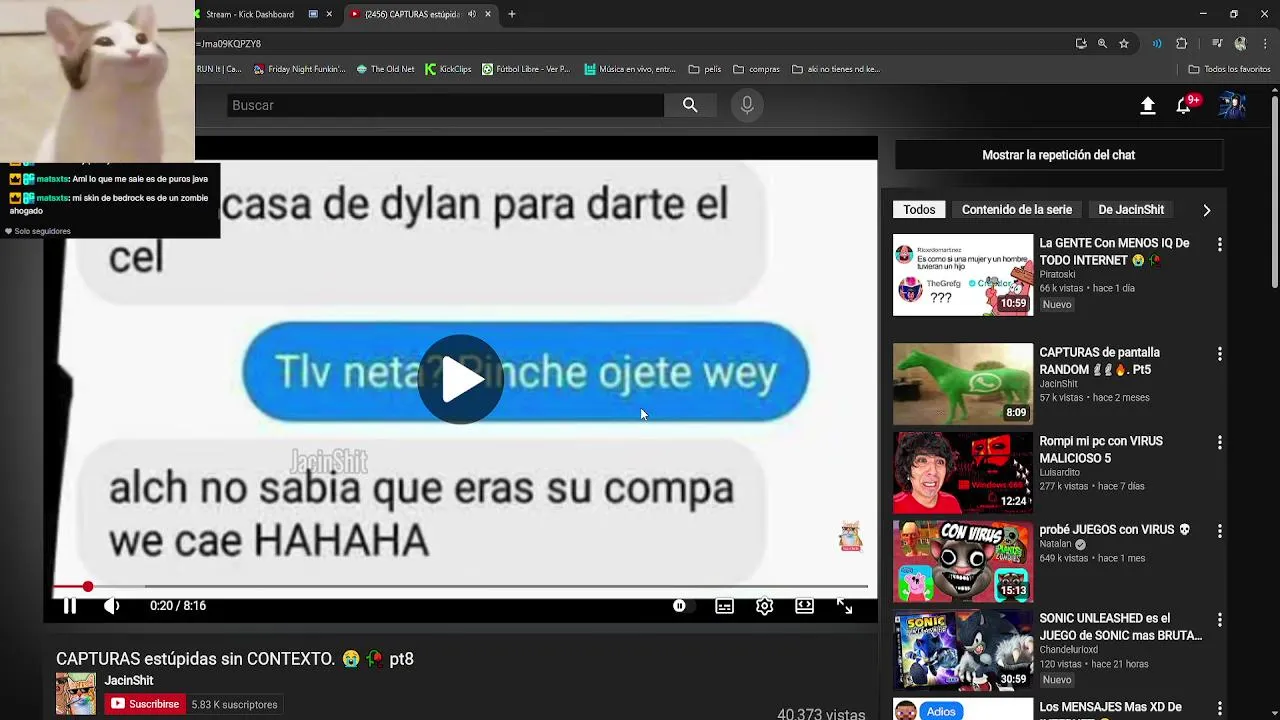
Task: Open the notifications bell with 9+ badge
Action: click(1186, 105)
